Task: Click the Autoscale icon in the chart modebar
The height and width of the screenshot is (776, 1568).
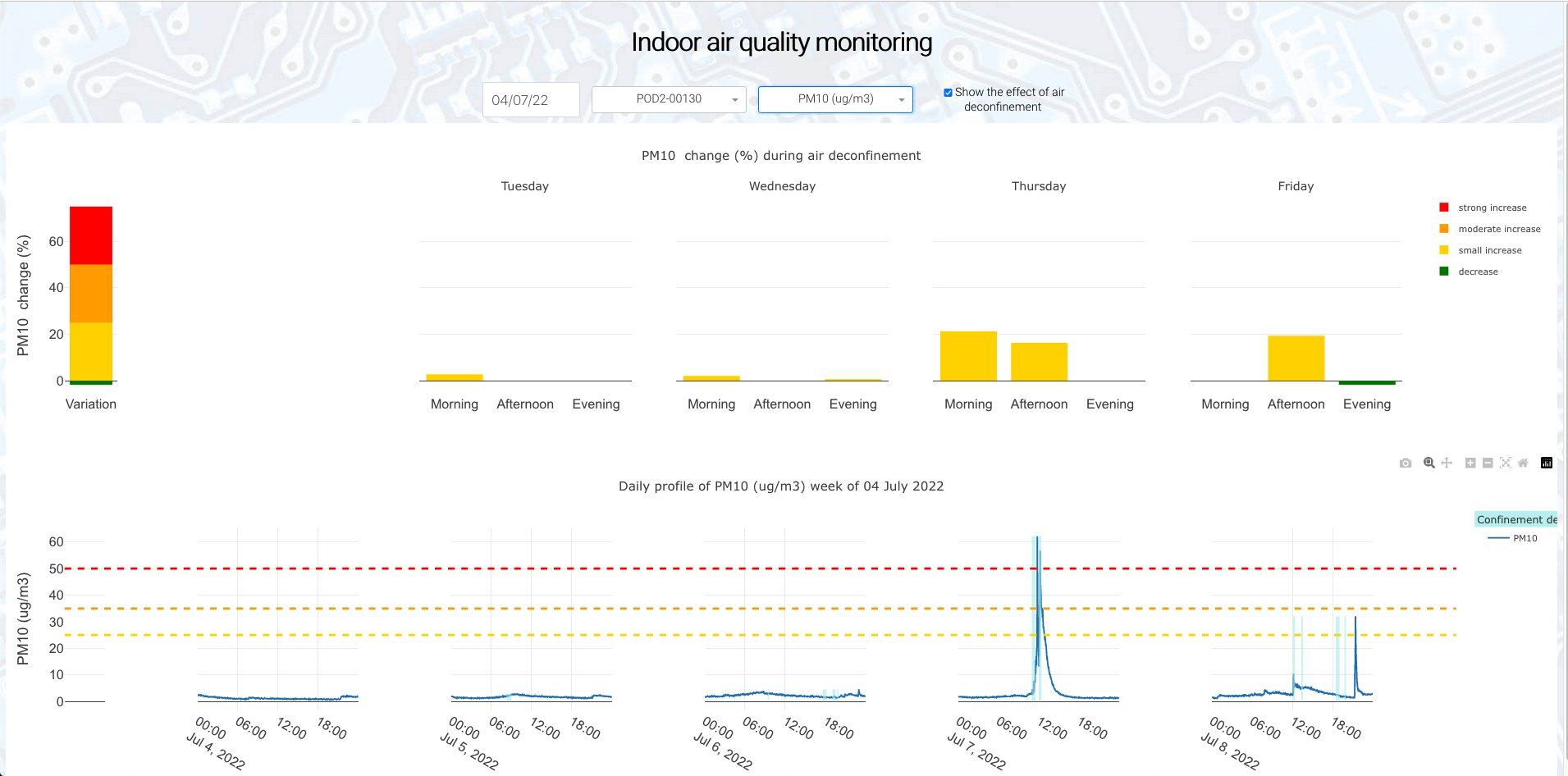Action: click(1506, 463)
